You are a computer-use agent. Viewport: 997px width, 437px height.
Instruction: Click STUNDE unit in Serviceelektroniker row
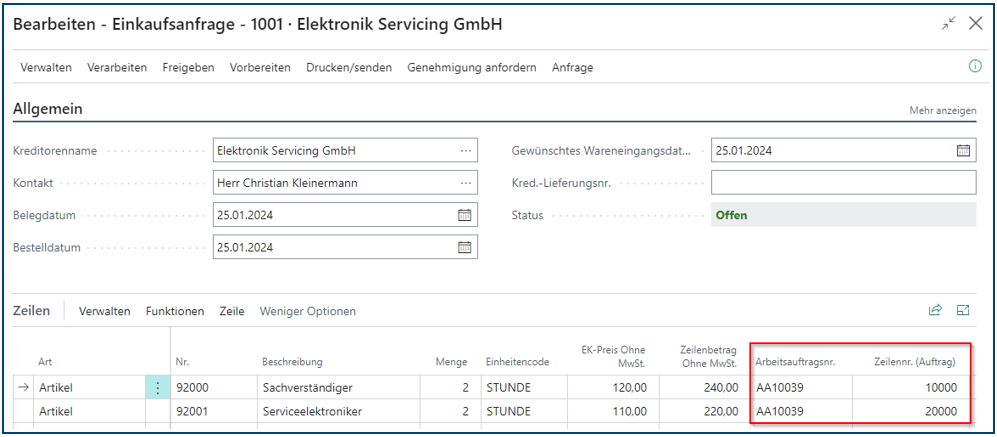tap(508, 412)
